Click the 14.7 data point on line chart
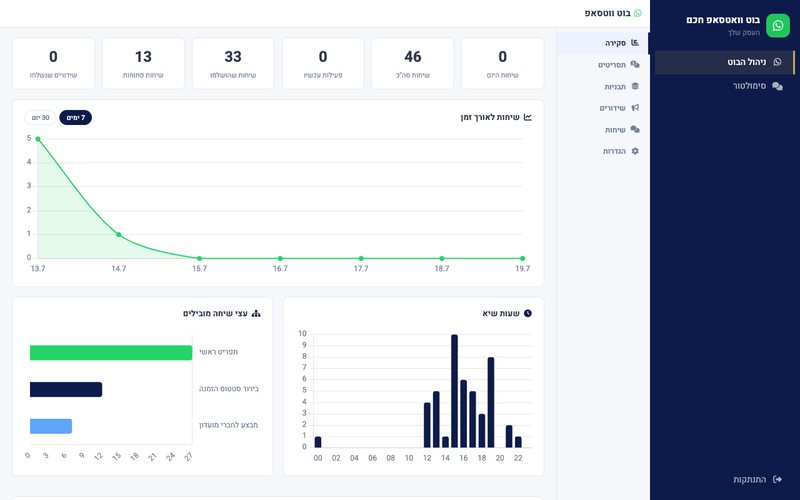 click(x=119, y=235)
